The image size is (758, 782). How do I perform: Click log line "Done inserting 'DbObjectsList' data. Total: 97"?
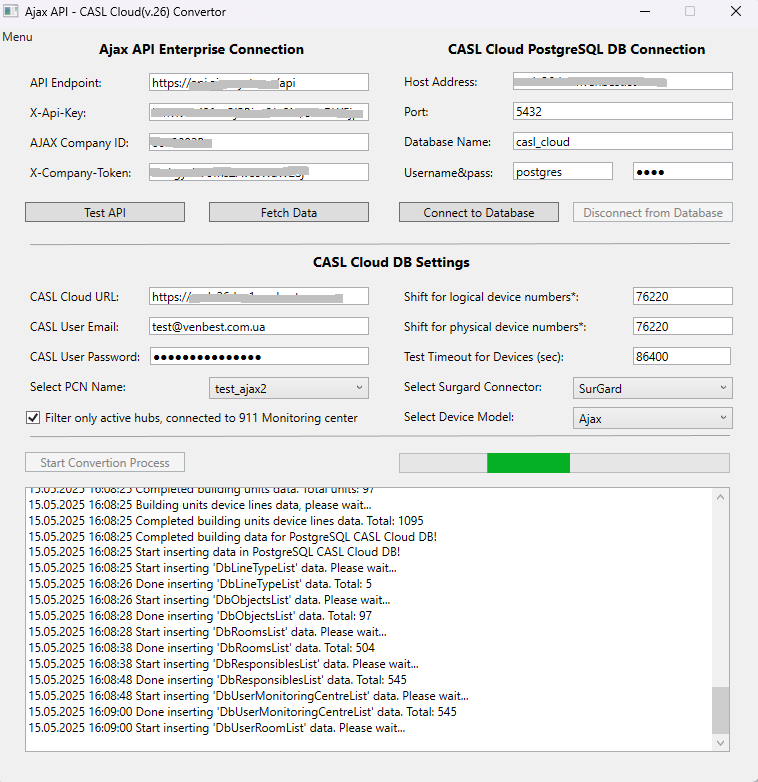tap(200, 616)
